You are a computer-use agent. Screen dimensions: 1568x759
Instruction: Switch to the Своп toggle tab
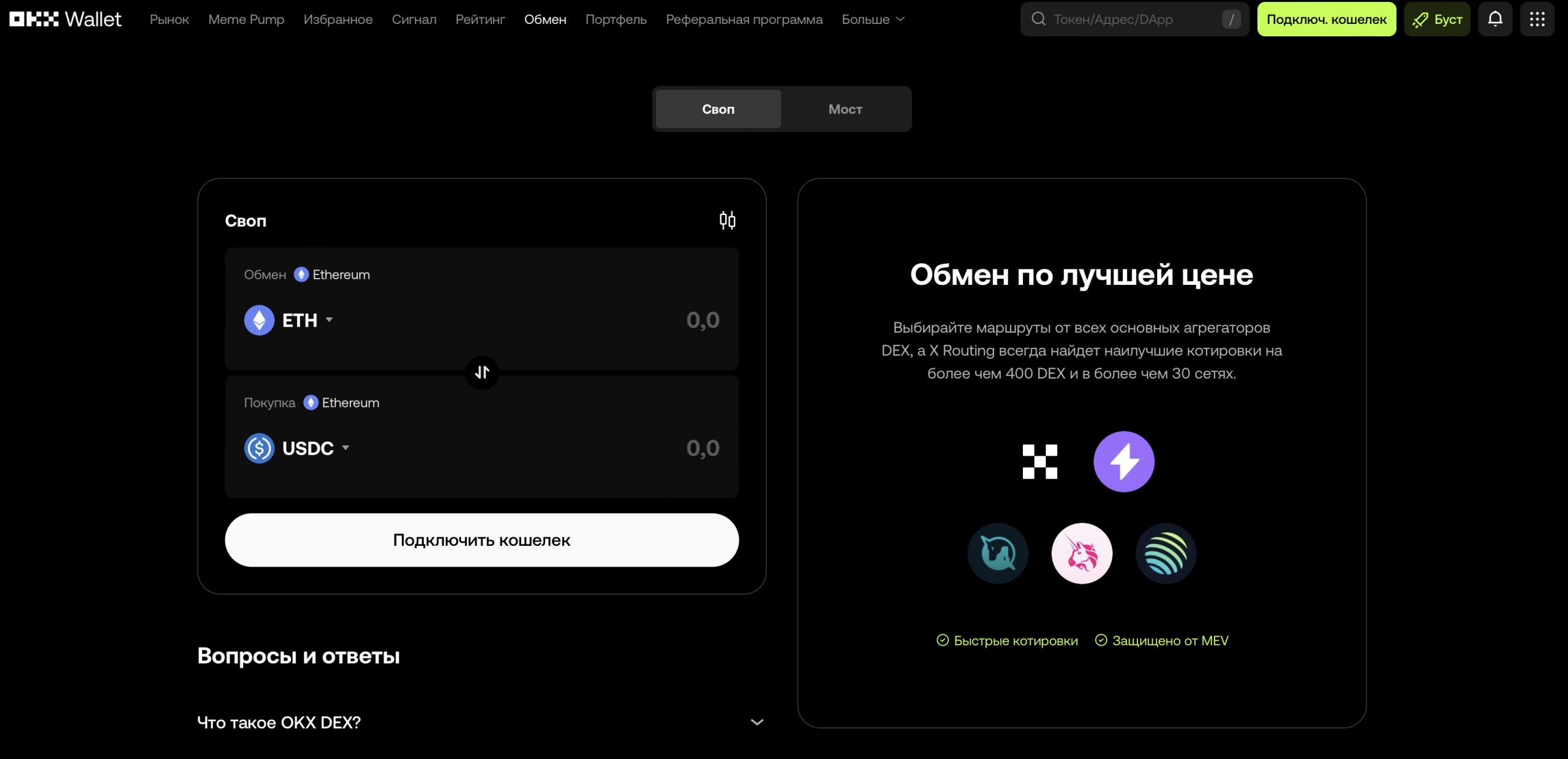(718, 109)
